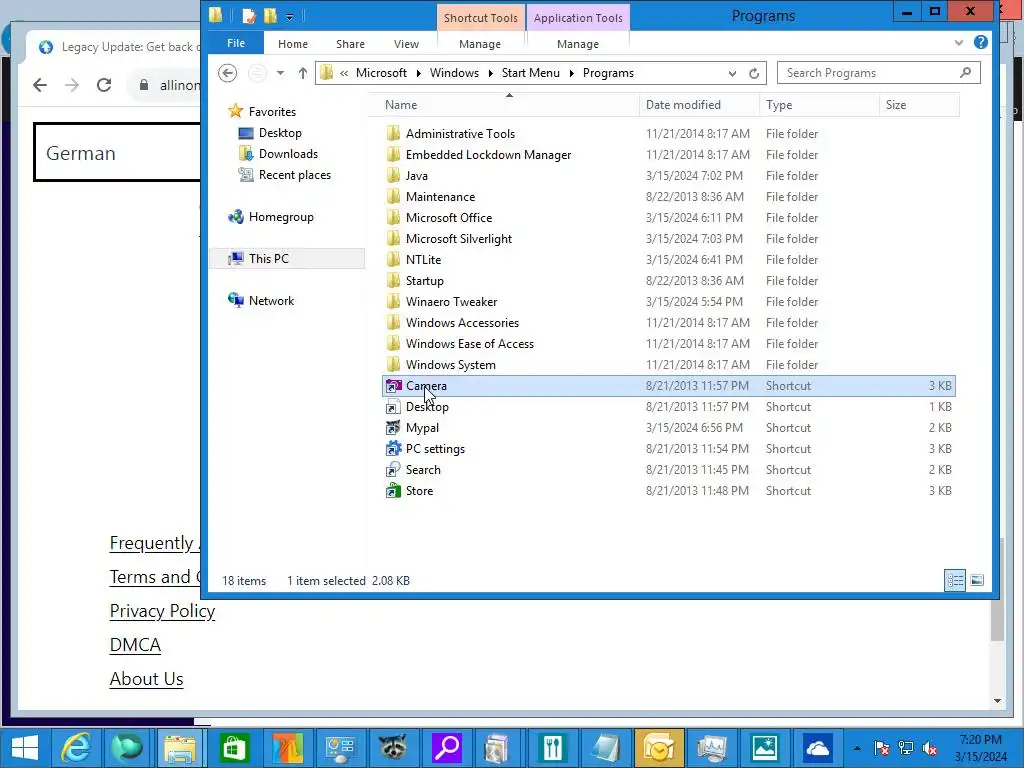This screenshot has height=768, width=1024.
Task: Open the Outlook taskbar icon
Action: (658, 748)
